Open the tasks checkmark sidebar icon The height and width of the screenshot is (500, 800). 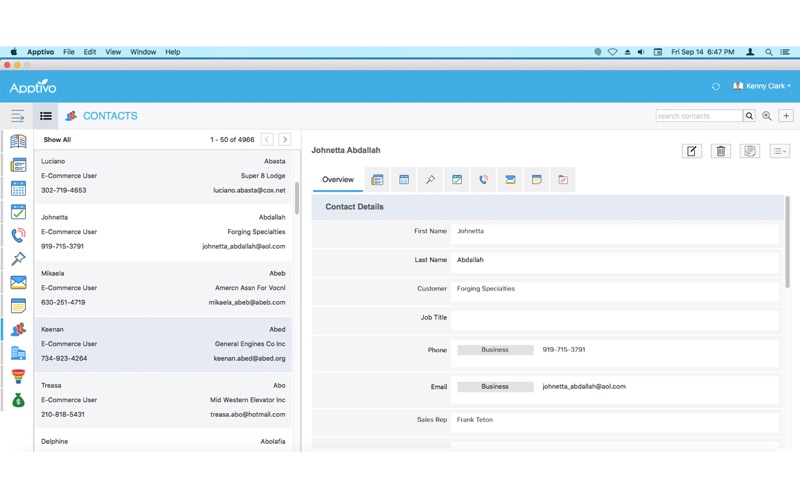point(18,212)
